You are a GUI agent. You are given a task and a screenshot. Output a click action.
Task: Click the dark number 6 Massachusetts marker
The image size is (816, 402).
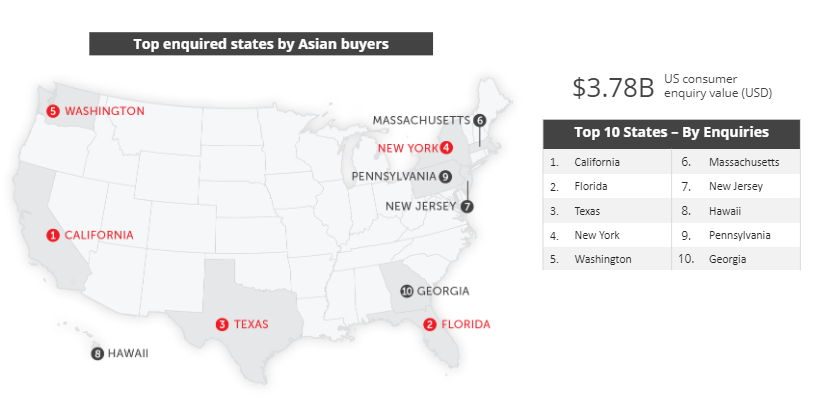coord(480,120)
